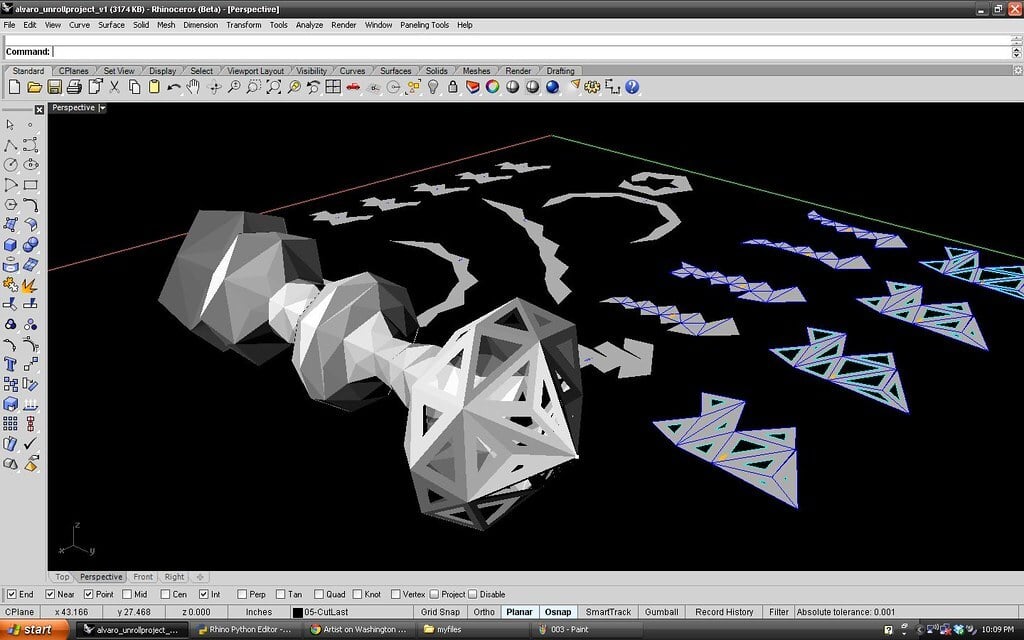
Task: Toggle Ortho mode in the status bar
Action: pyautogui.click(x=484, y=611)
